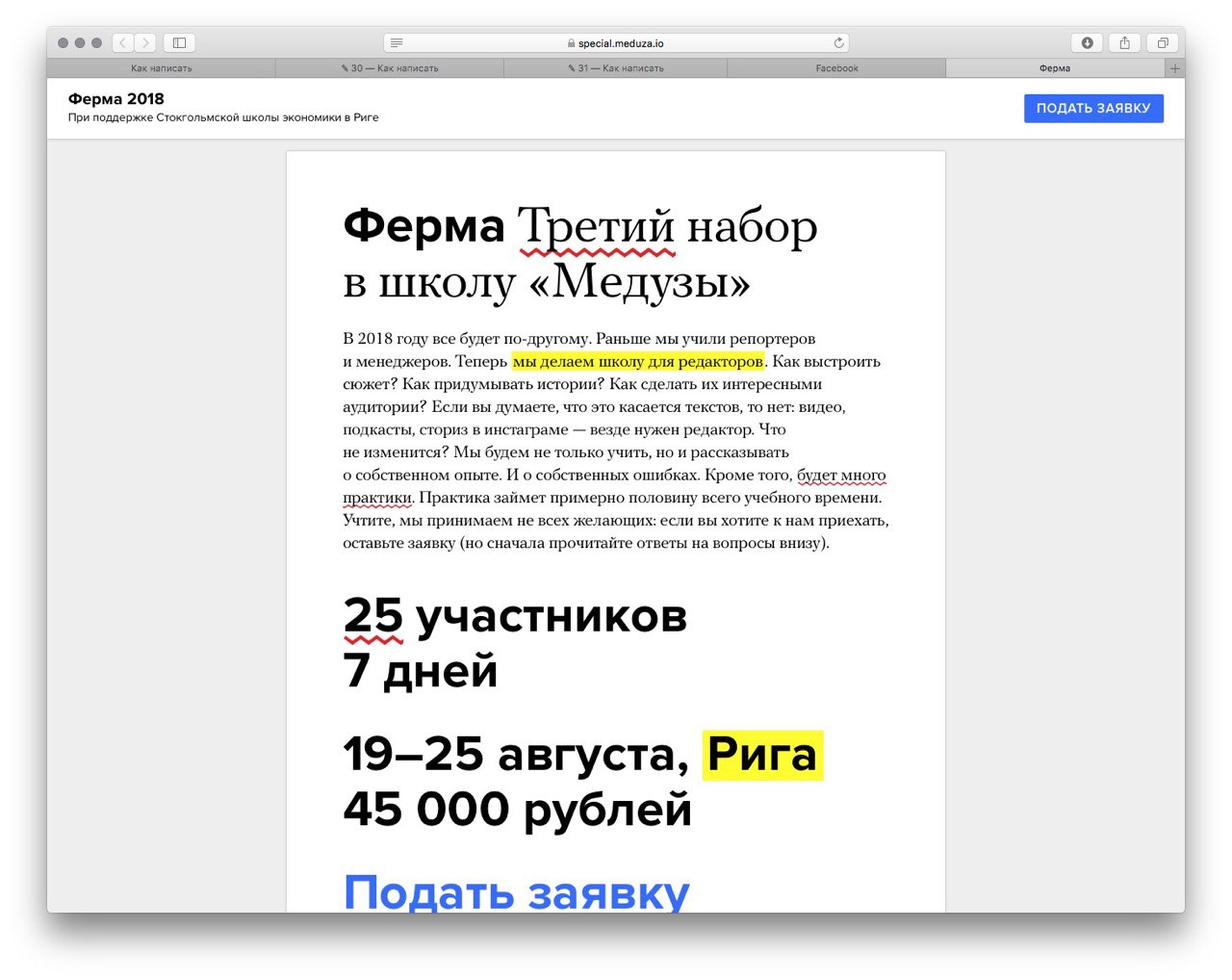Open the large 'Подать заявку' link
Viewport: 1232px width, 980px height.
(x=517, y=893)
